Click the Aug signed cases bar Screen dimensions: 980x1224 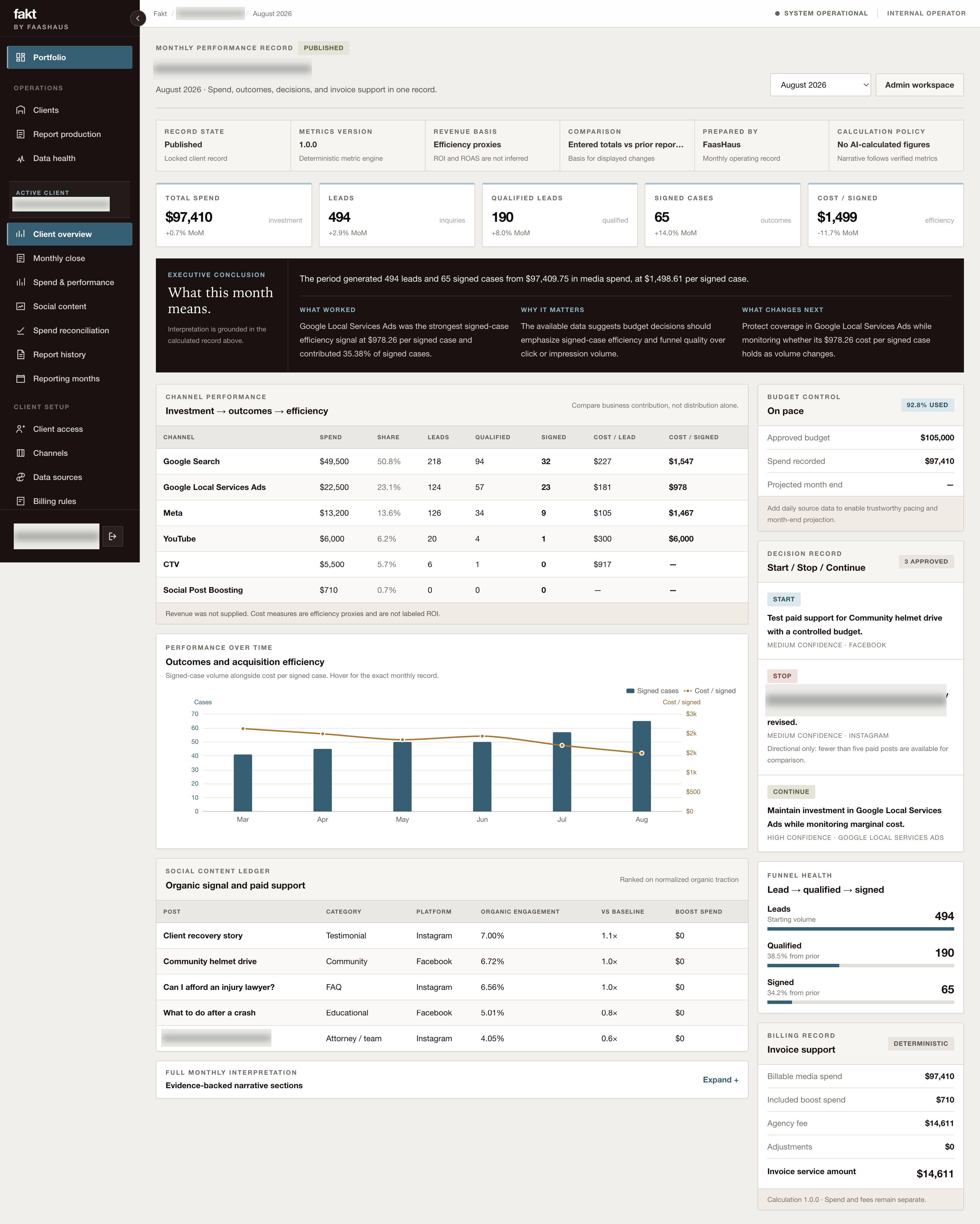pyautogui.click(x=642, y=766)
